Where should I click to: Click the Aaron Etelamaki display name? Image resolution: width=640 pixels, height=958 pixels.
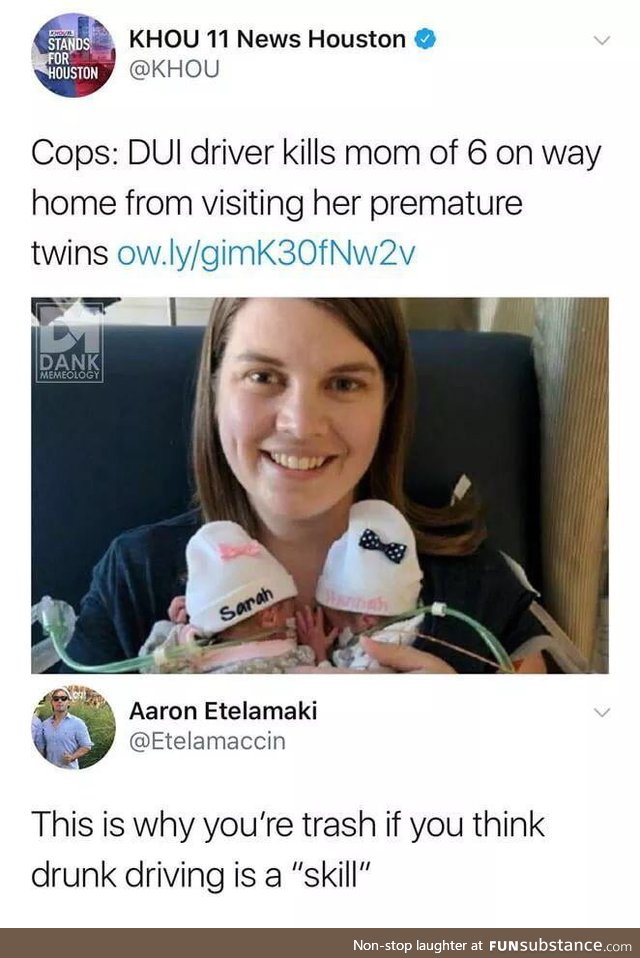click(x=223, y=711)
